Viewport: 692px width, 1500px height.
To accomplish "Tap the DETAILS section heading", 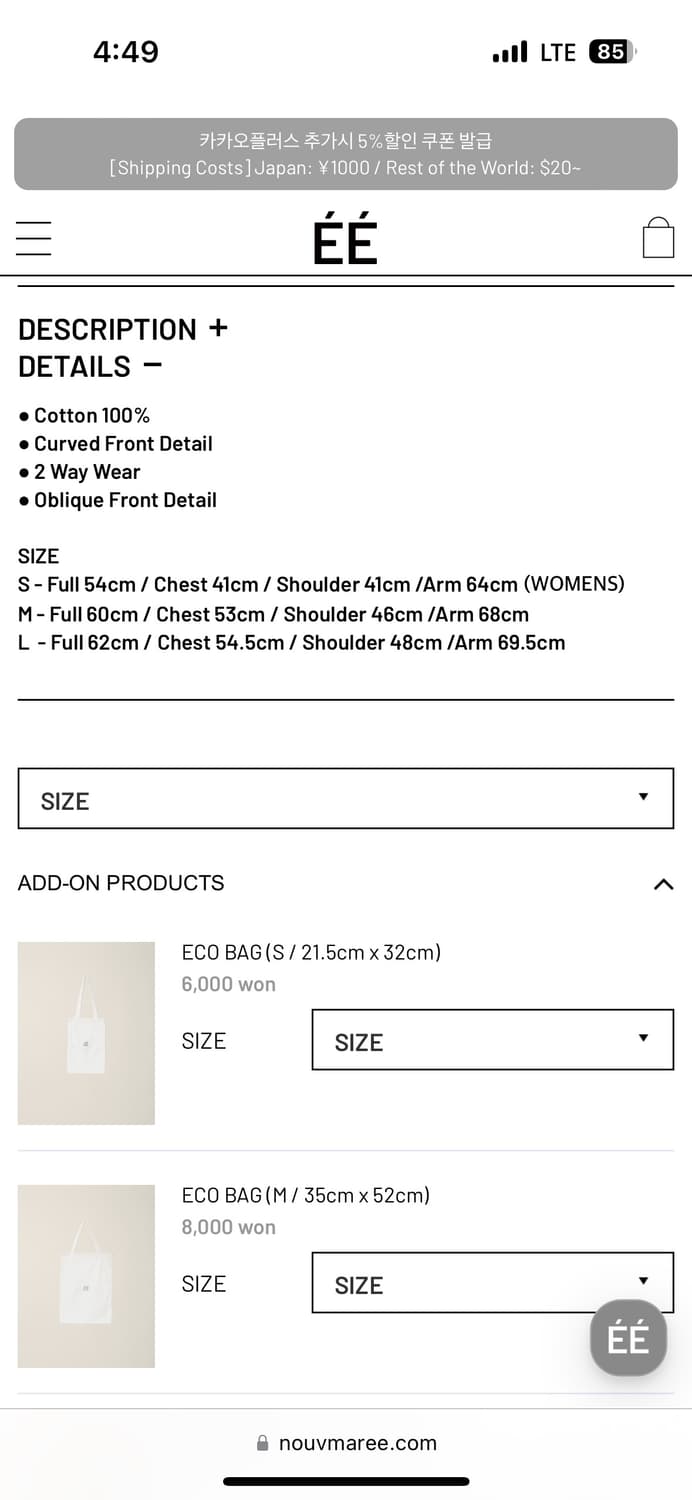I will 74,366.
